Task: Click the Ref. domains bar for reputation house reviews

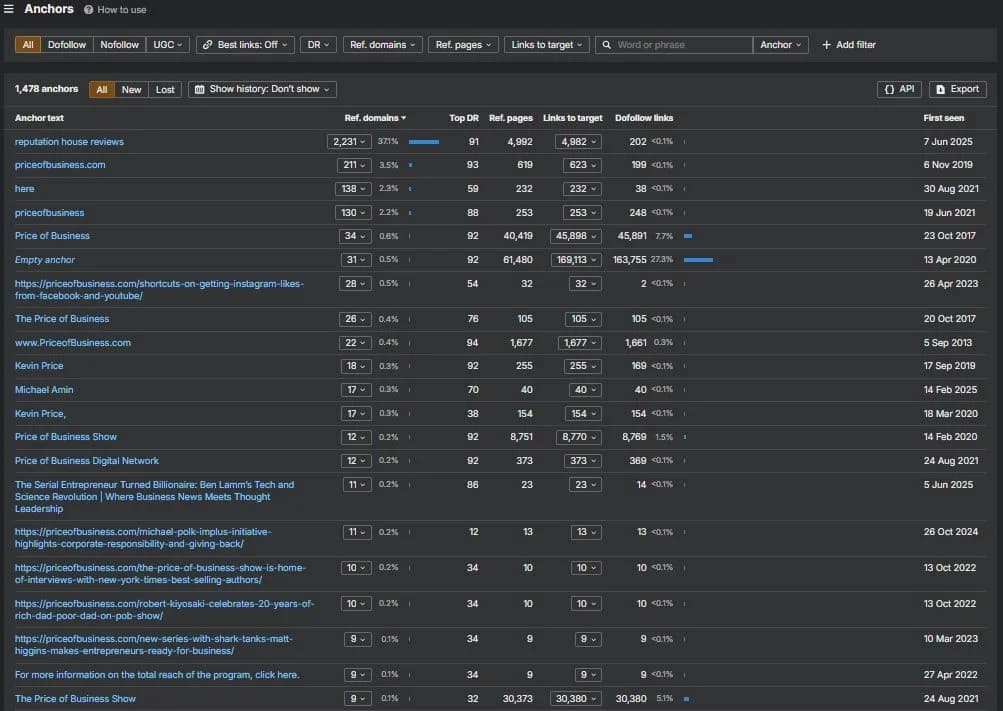Action: click(x=424, y=142)
